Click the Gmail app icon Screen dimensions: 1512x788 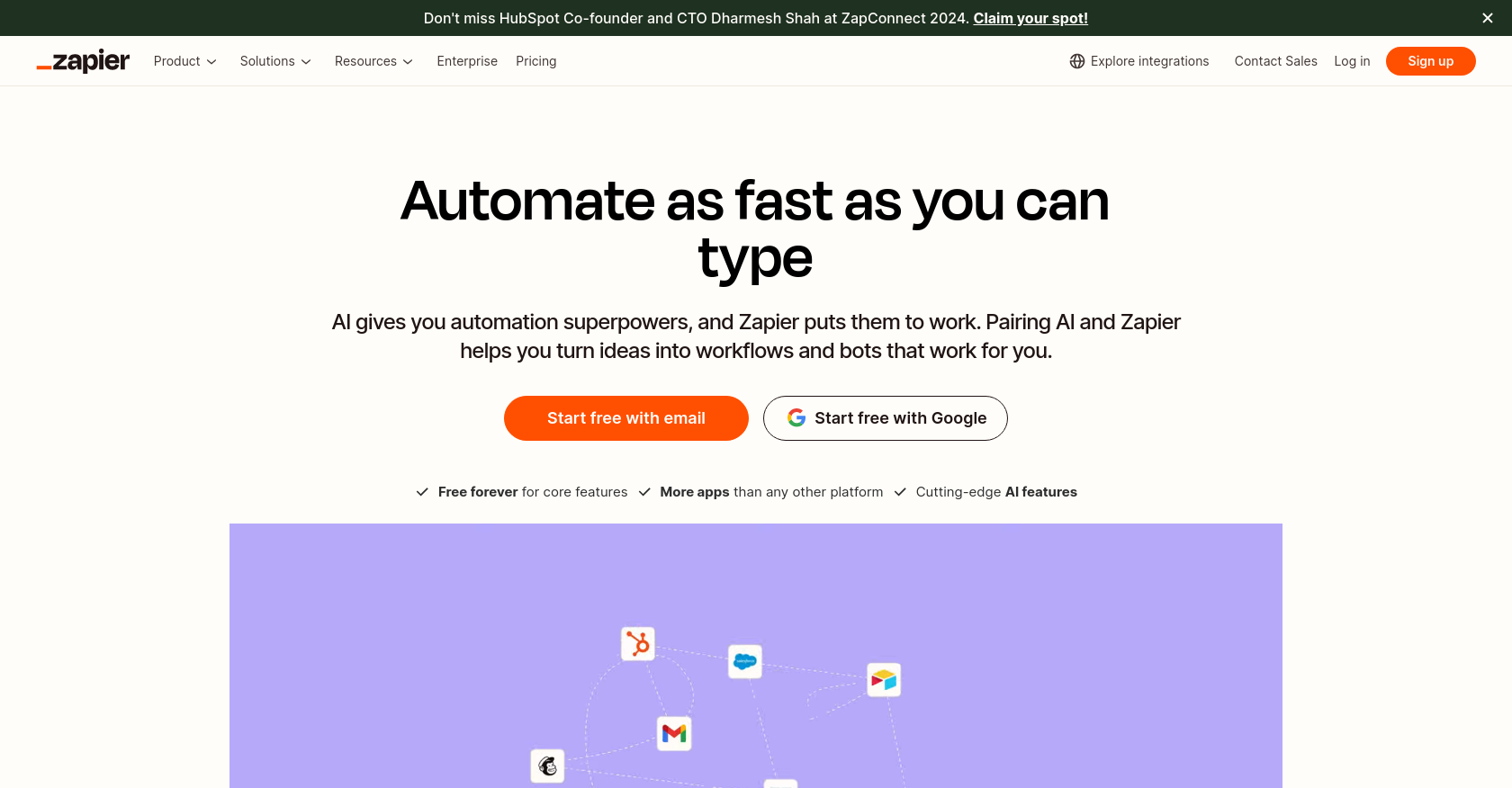point(674,734)
